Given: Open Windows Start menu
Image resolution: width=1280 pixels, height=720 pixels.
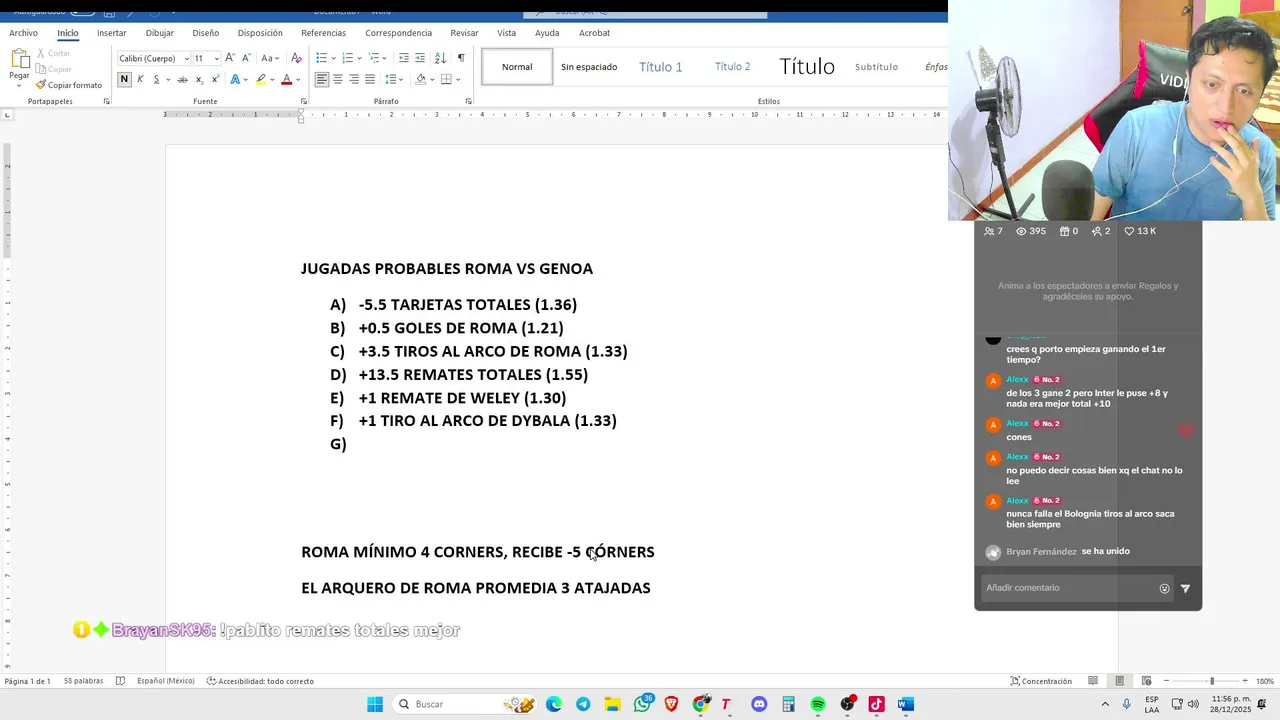Looking at the screenshot, I should 375,704.
